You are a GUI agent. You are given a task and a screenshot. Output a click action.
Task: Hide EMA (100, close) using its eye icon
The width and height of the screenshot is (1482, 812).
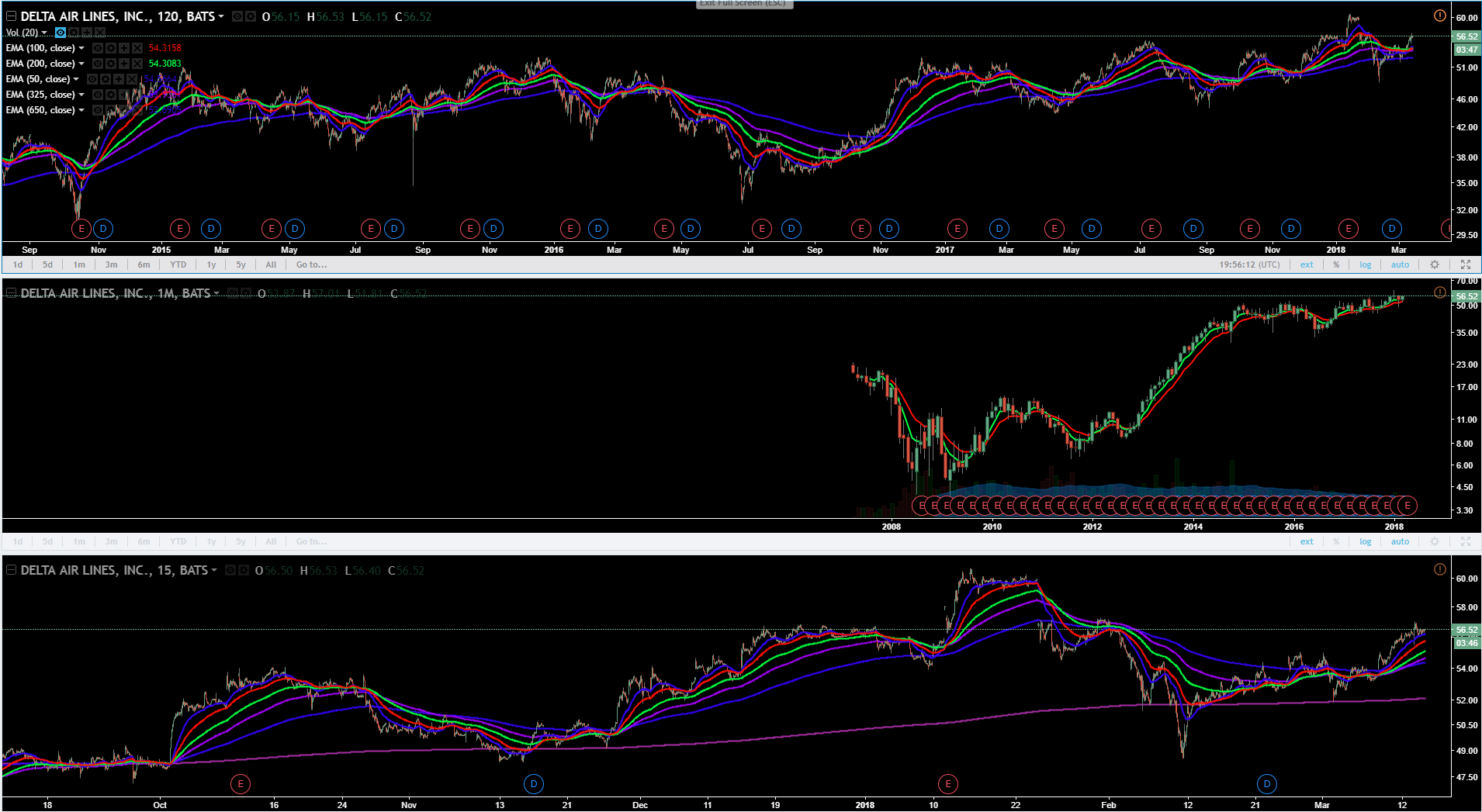click(98, 48)
